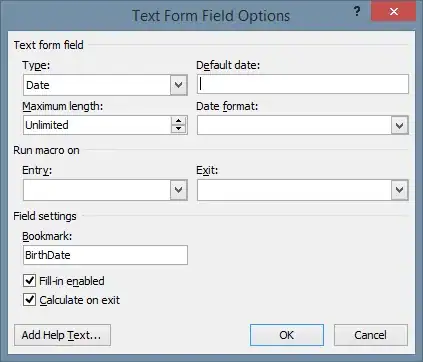Click the Cancel button

(x=371, y=335)
